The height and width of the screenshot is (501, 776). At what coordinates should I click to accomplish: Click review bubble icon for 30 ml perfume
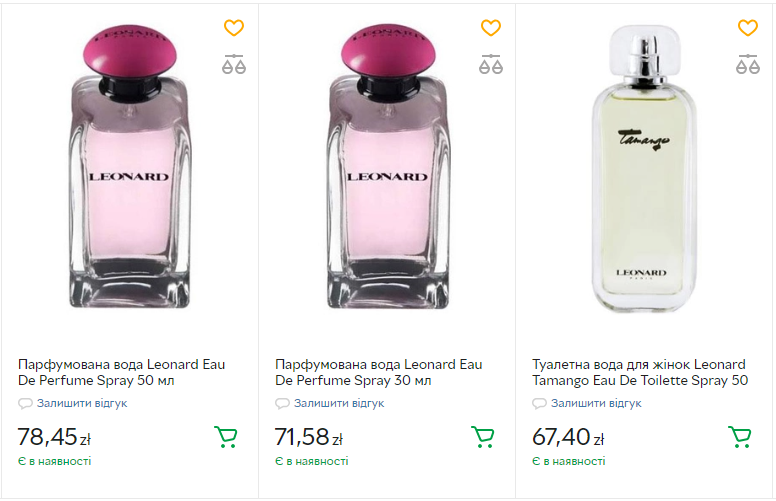(x=282, y=404)
